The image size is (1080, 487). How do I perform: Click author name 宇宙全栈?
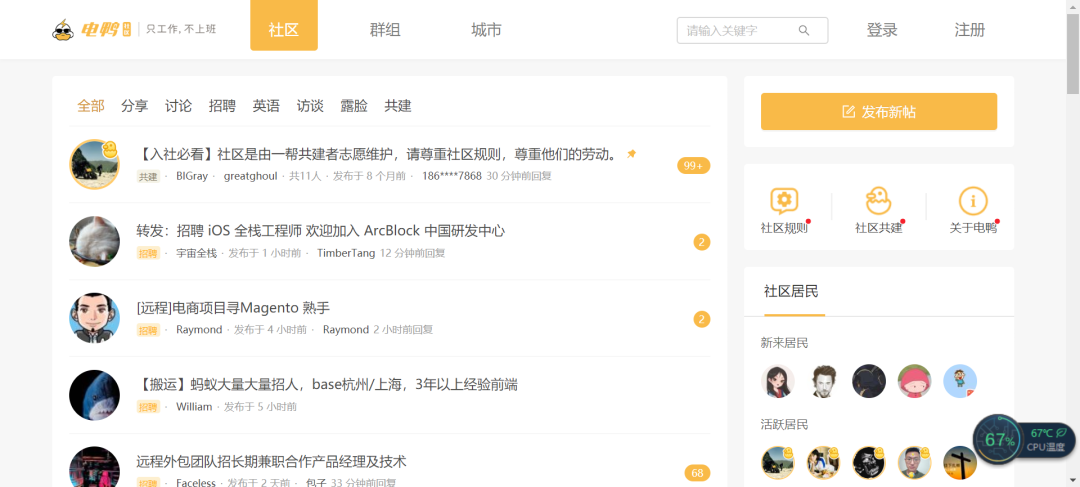click(196, 253)
